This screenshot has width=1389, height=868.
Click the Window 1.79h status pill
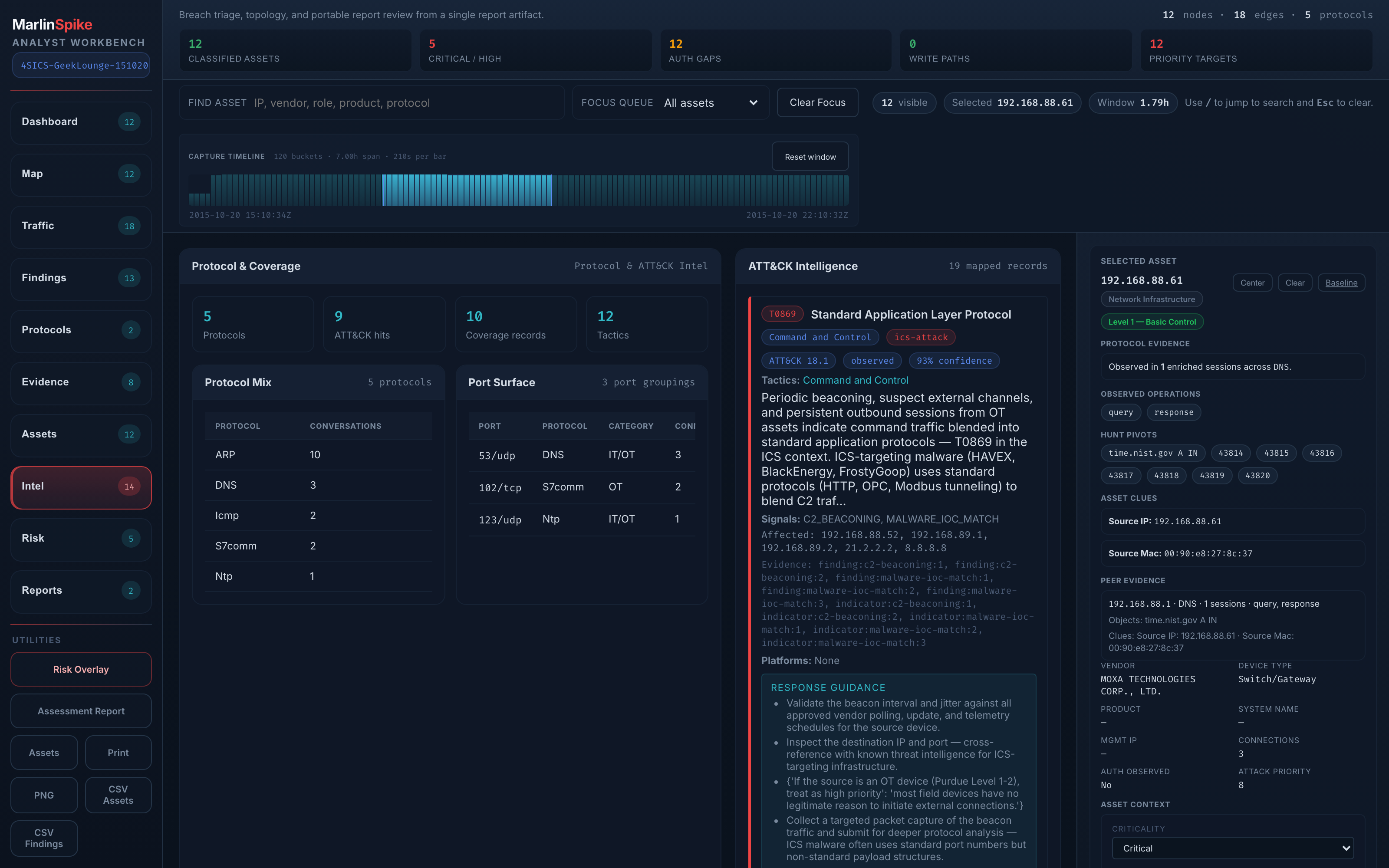click(1132, 103)
